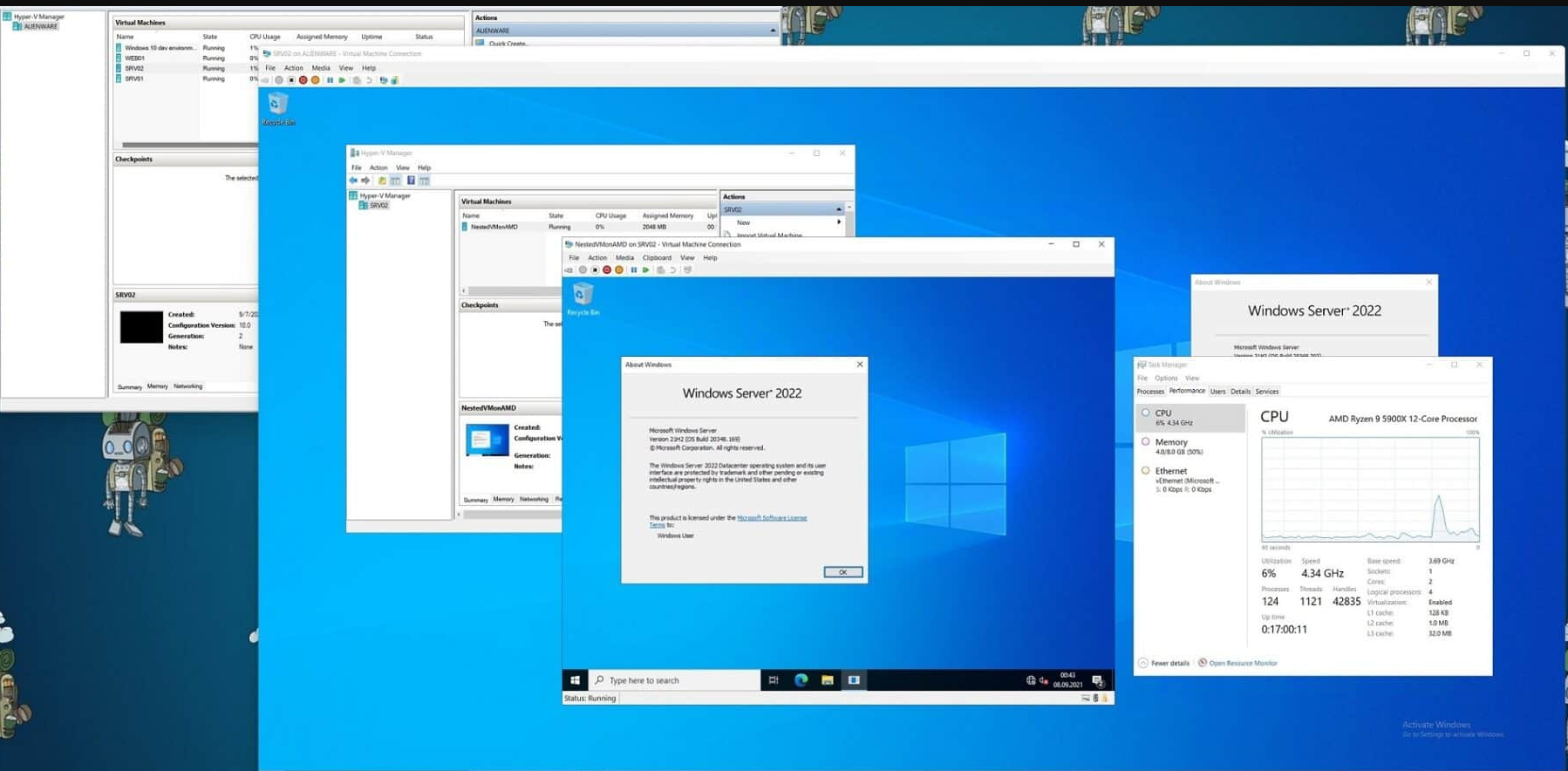Switch to Details tab in Task Manager

click(x=1240, y=392)
